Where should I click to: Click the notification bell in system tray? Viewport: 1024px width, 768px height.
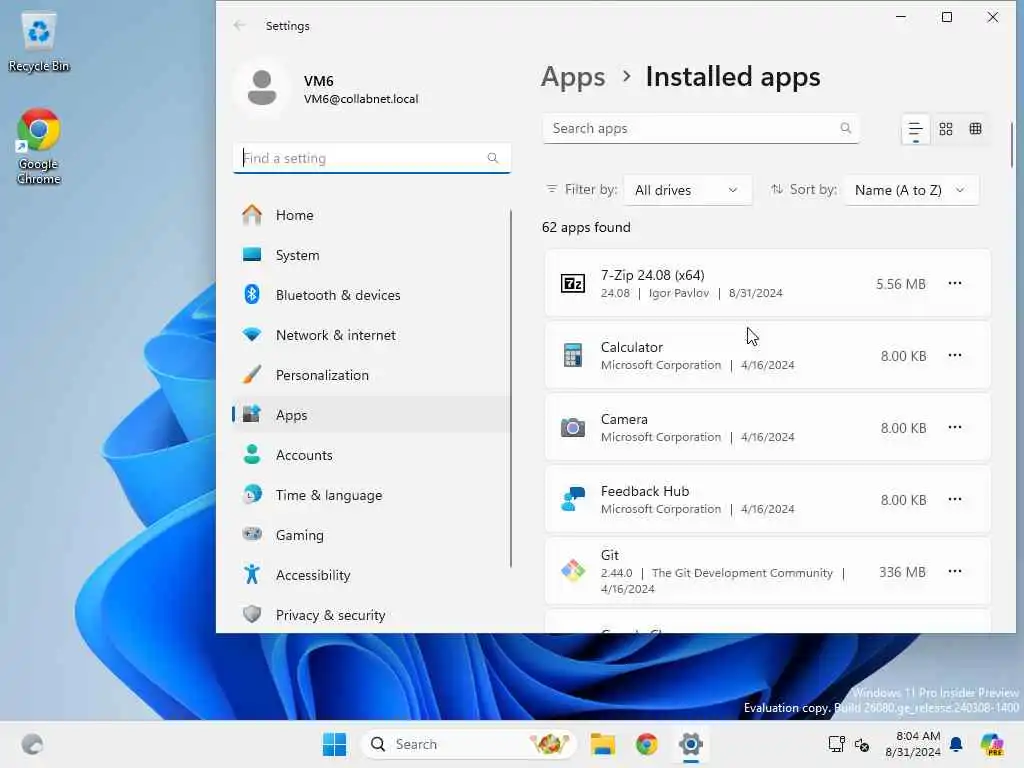pos(956,744)
